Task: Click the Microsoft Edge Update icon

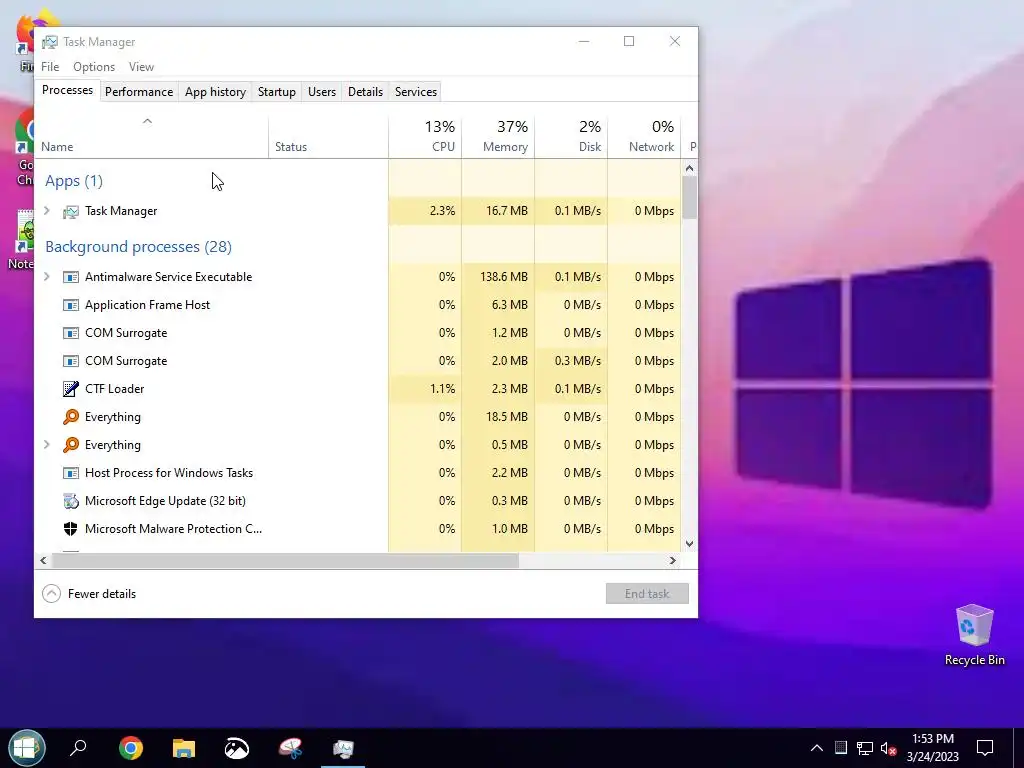Action: (x=71, y=501)
